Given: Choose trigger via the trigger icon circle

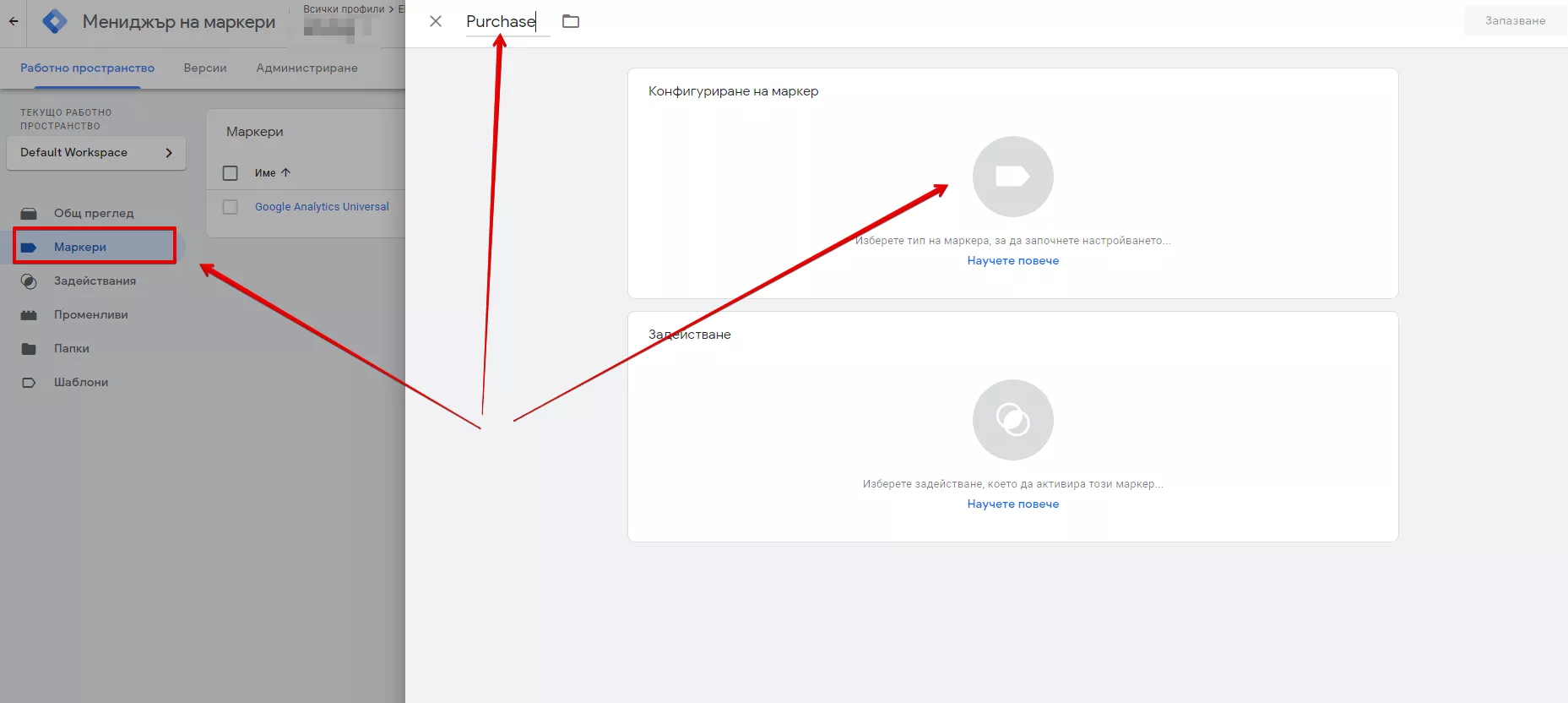Looking at the screenshot, I should 1013,420.
